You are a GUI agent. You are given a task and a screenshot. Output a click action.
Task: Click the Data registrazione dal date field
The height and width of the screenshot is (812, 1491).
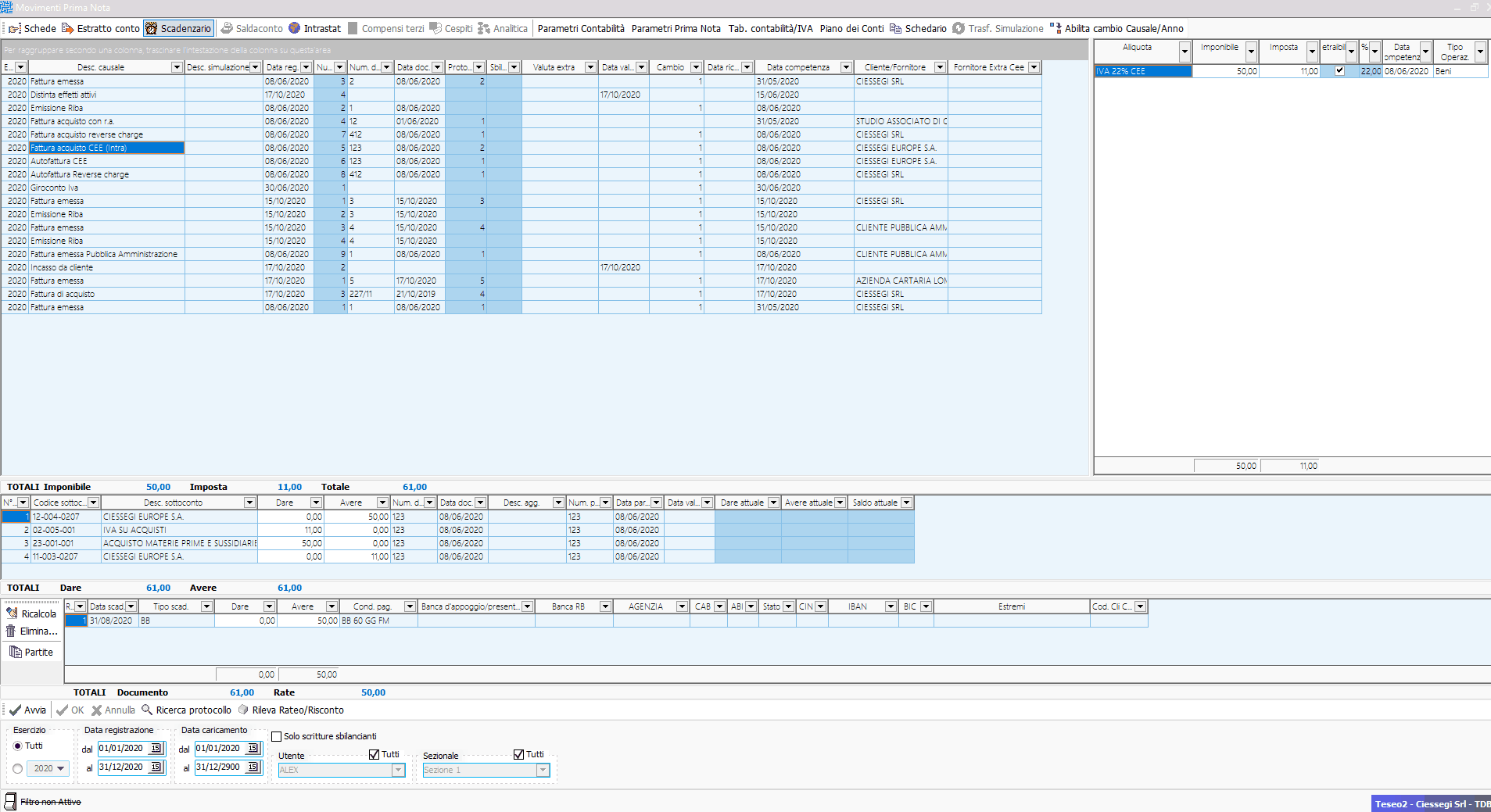[124, 748]
